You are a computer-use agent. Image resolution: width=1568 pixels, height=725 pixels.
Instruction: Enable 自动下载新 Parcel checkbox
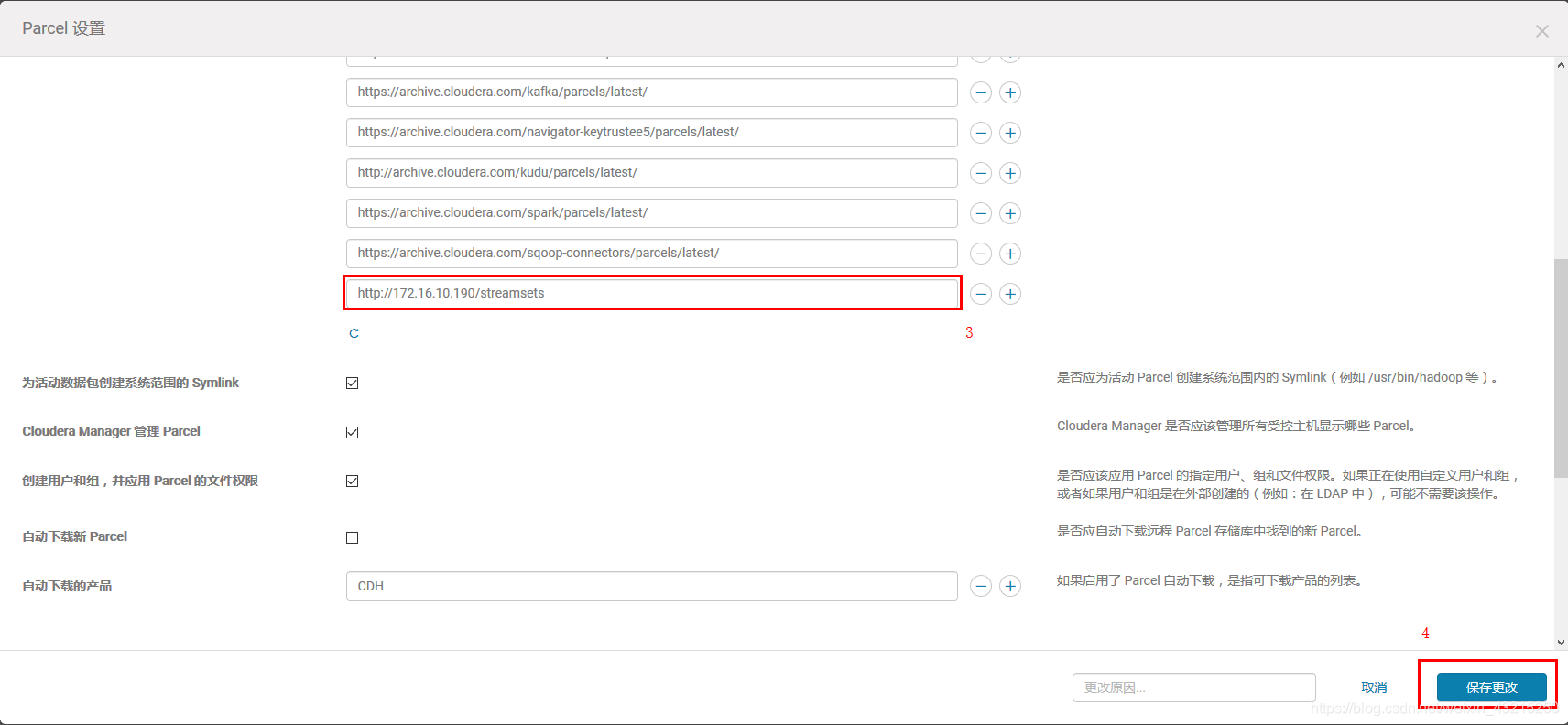pyautogui.click(x=352, y=537)
